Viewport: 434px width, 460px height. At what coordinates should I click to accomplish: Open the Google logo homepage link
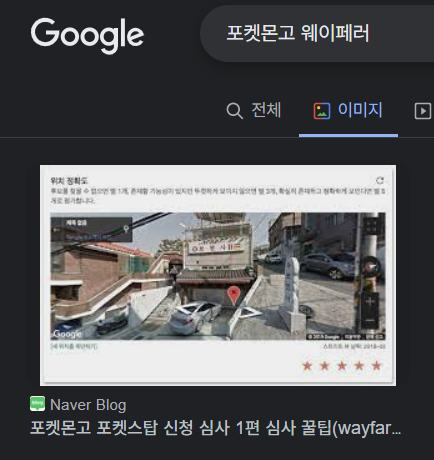87,36
